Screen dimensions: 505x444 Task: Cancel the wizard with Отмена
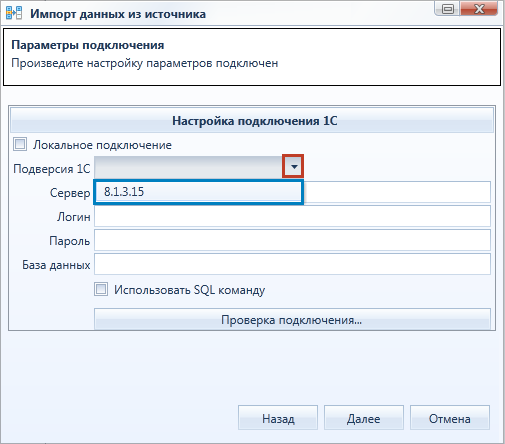click(x=450, y=418)
